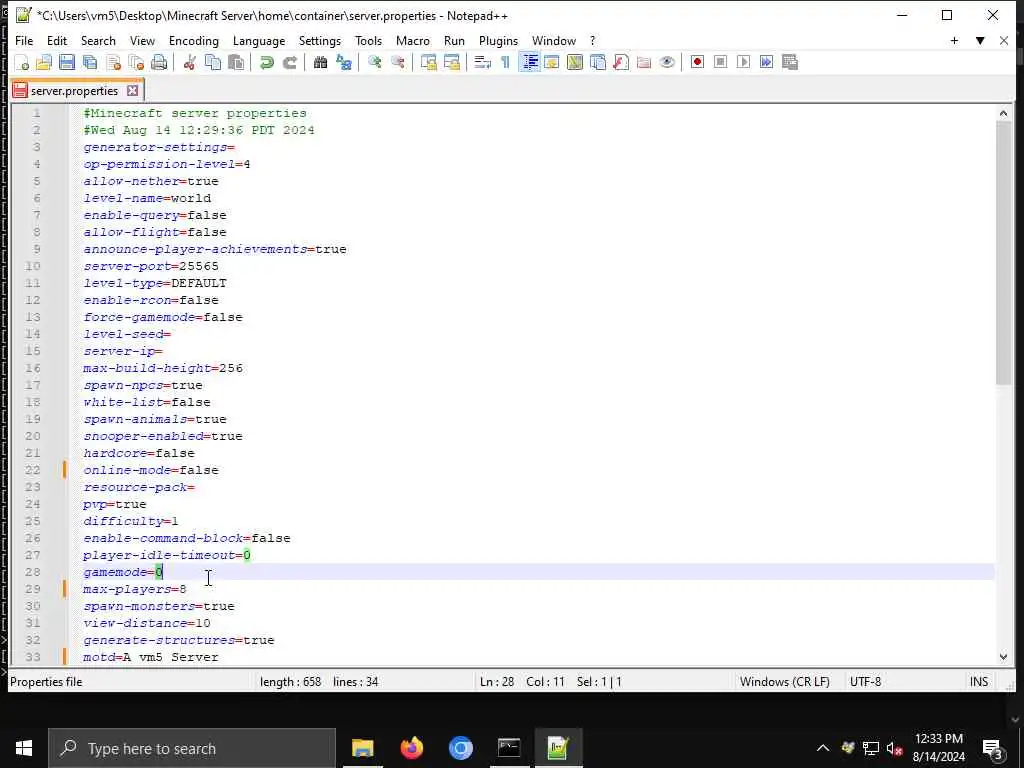This screenshot has width=1024, height=768.
Task: Click the Print toolbar icon
Action: [159, 62]
